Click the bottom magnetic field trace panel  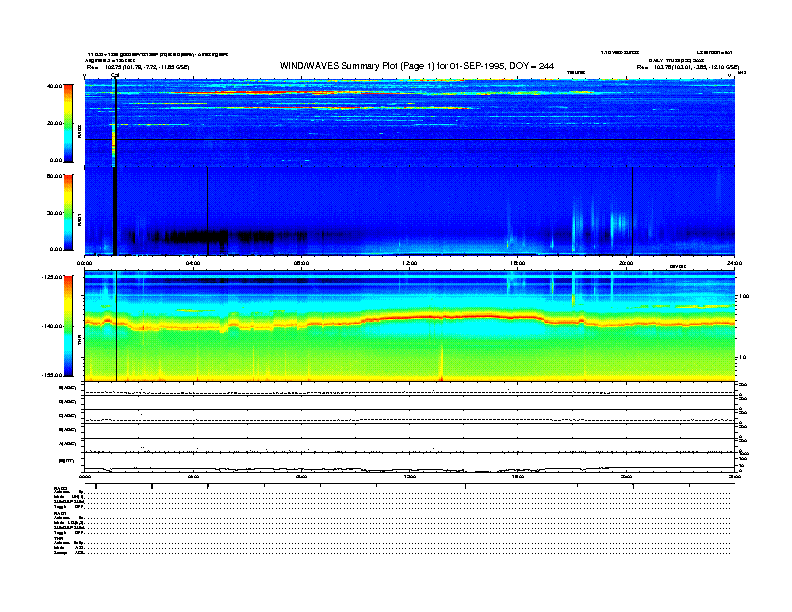410,462
